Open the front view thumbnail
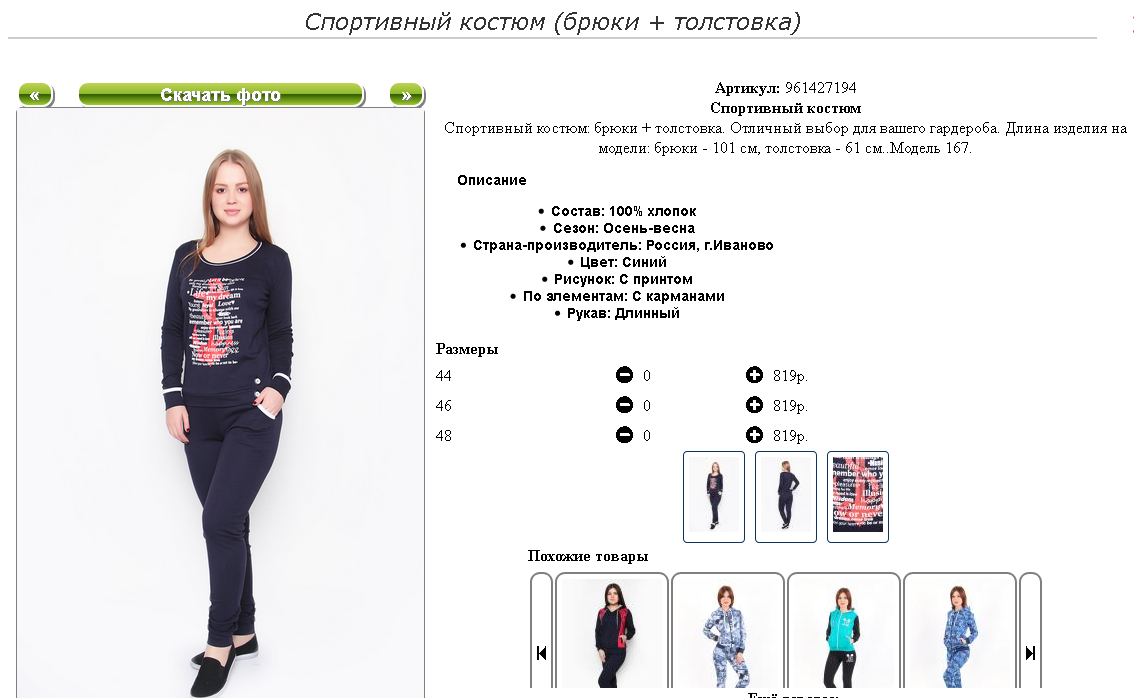Screen dimensions: 1134x698 coord(714,497)
